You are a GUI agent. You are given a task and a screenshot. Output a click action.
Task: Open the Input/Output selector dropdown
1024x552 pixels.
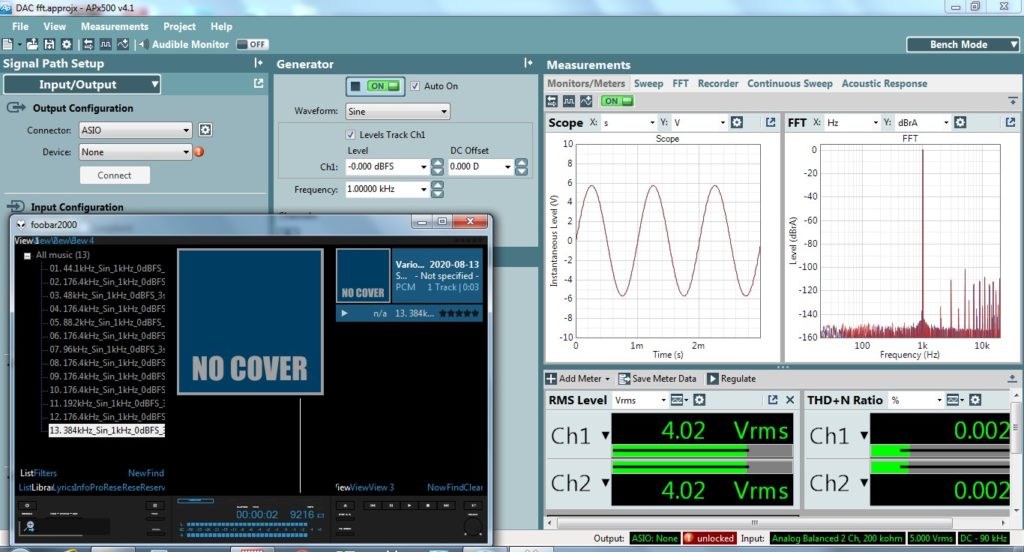84,85
